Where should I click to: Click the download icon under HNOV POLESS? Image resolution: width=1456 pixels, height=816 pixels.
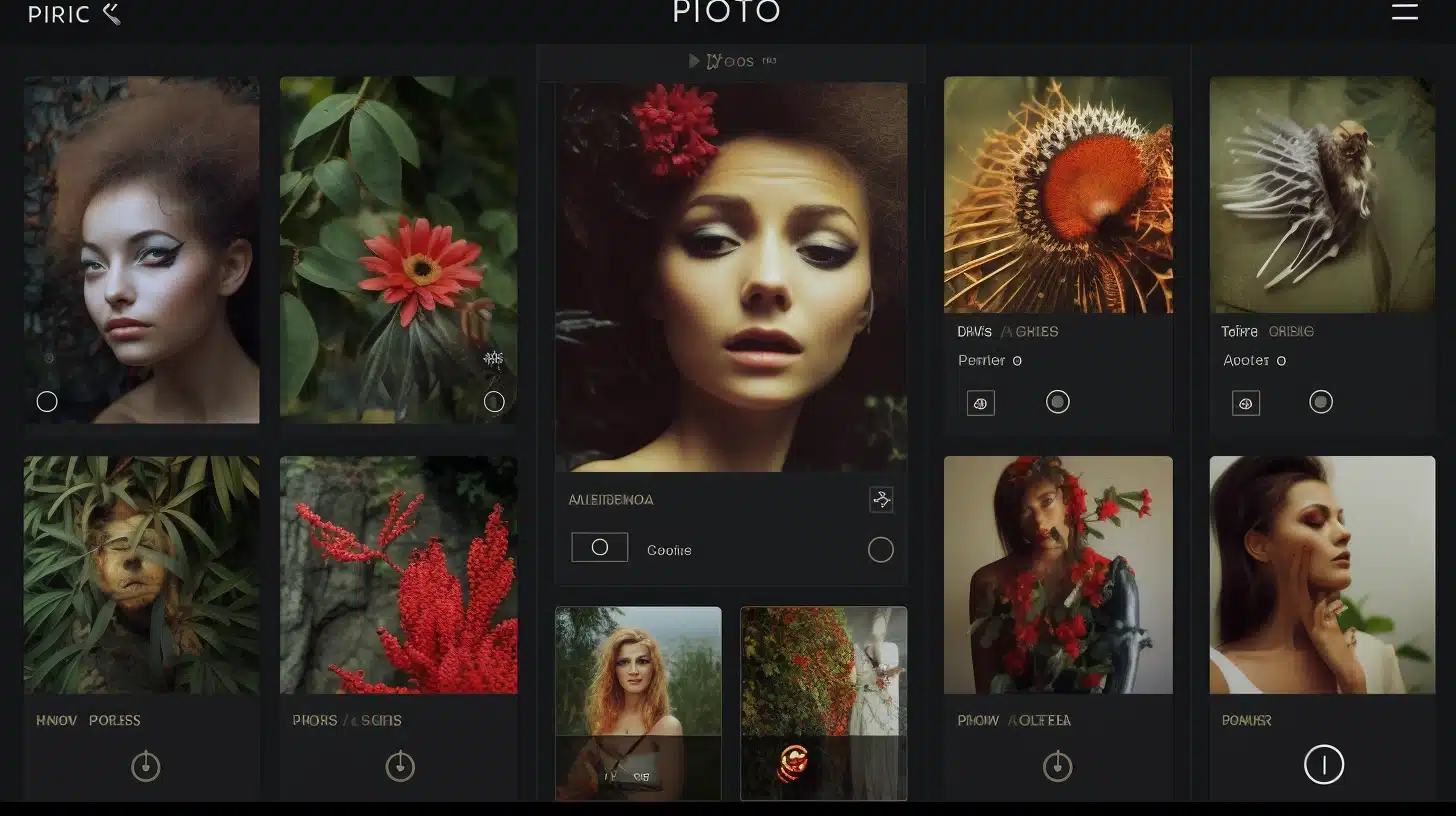(x=143, y=766)
